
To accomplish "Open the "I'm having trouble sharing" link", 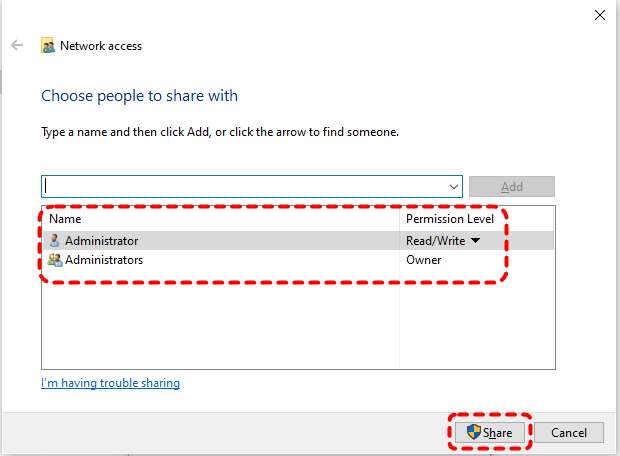I will point(110,383).
